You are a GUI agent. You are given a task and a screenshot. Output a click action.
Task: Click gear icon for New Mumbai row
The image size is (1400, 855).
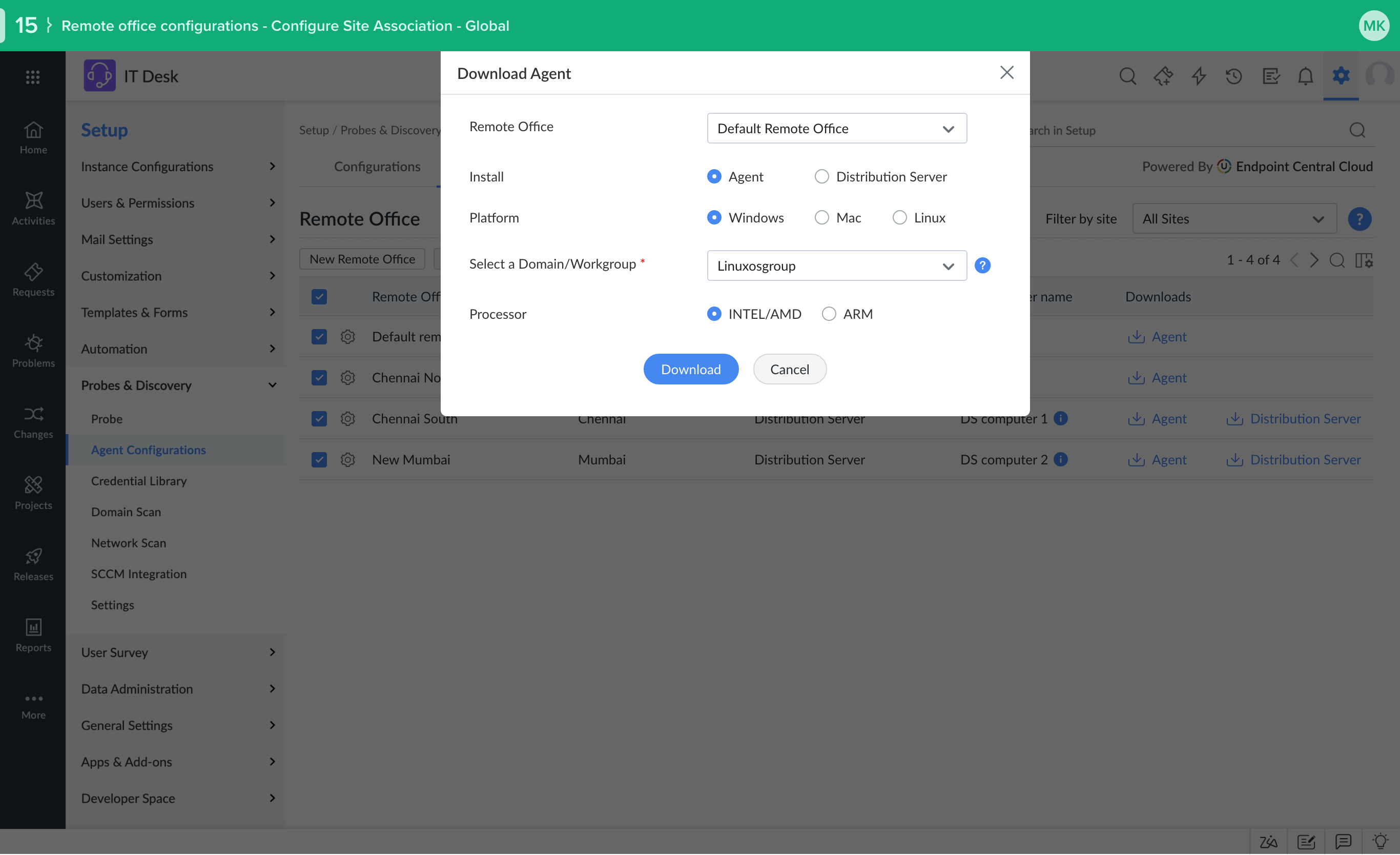pyautogui.click(x=348, y=459)
